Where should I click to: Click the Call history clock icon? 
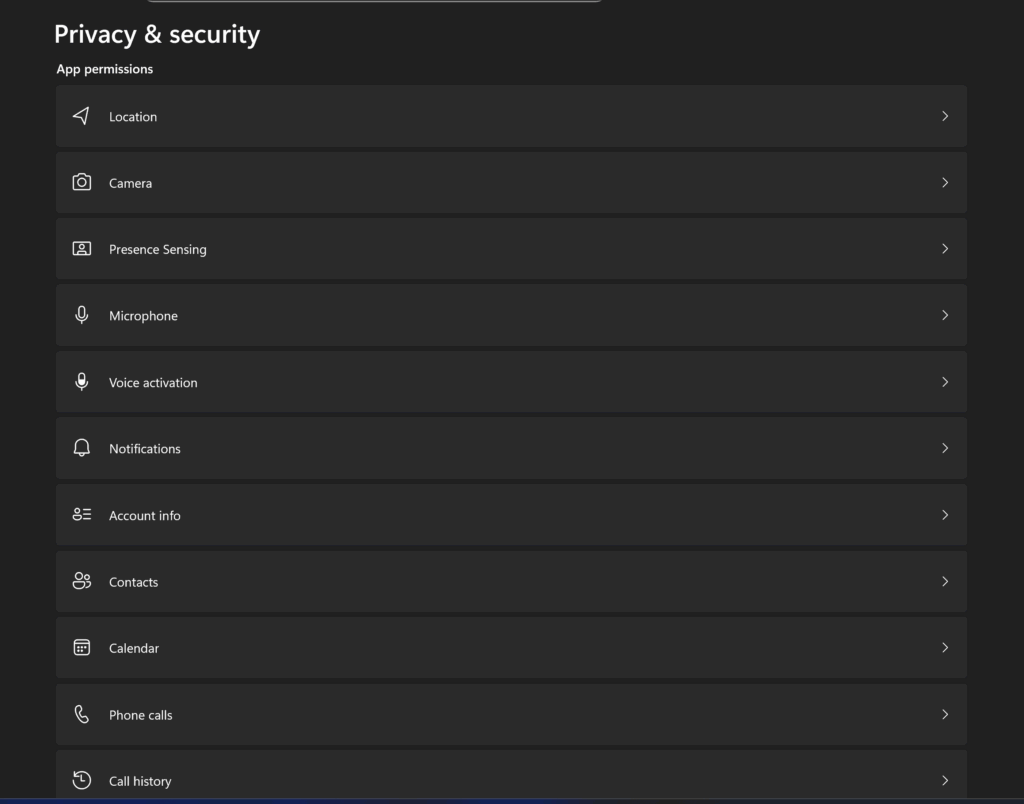point(81,780)
